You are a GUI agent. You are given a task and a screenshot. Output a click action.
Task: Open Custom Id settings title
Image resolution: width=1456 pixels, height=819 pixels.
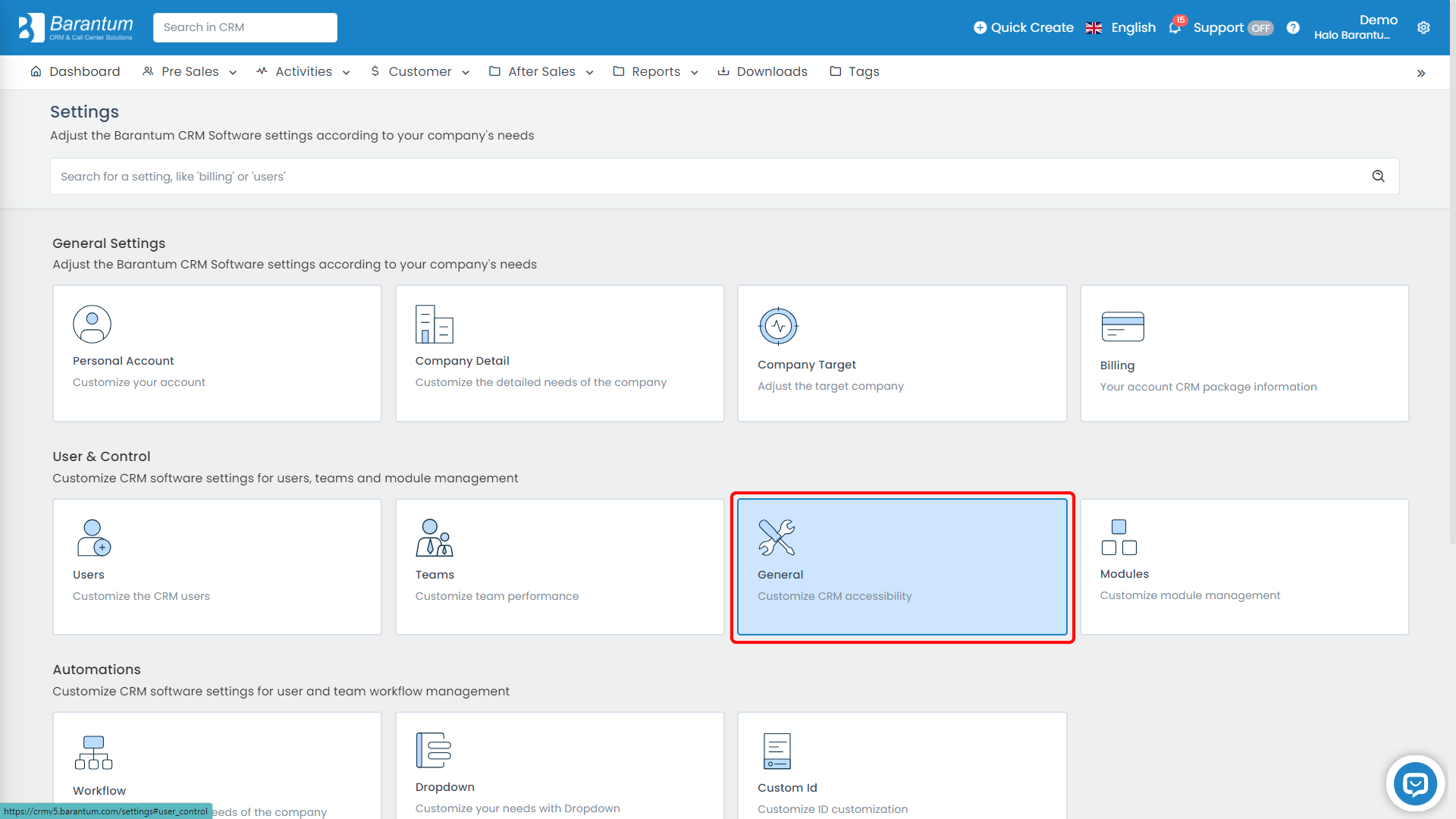coord(787,788)
